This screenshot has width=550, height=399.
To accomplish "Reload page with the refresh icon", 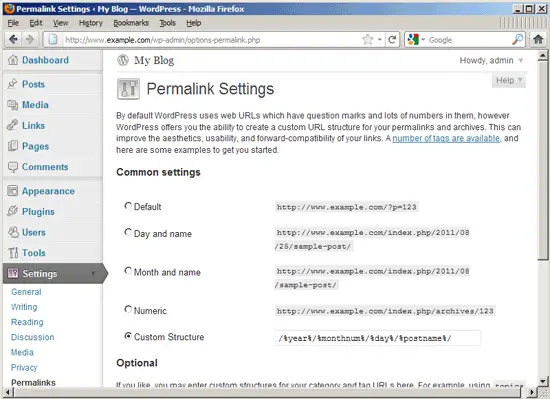I will point(393,40).
